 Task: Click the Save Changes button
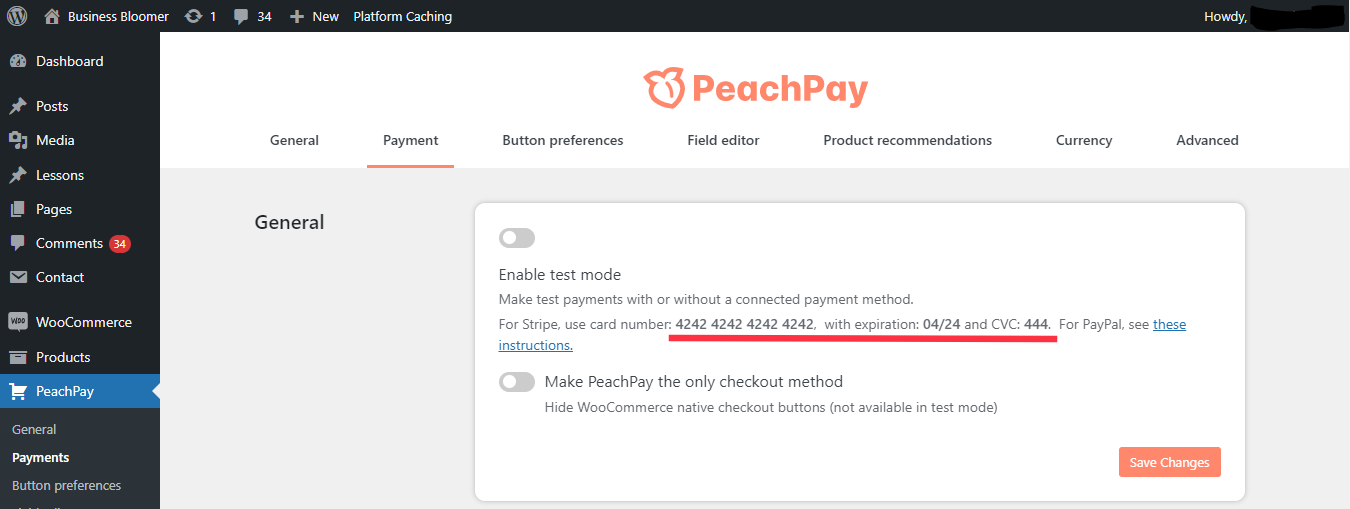click(1170, 462)
